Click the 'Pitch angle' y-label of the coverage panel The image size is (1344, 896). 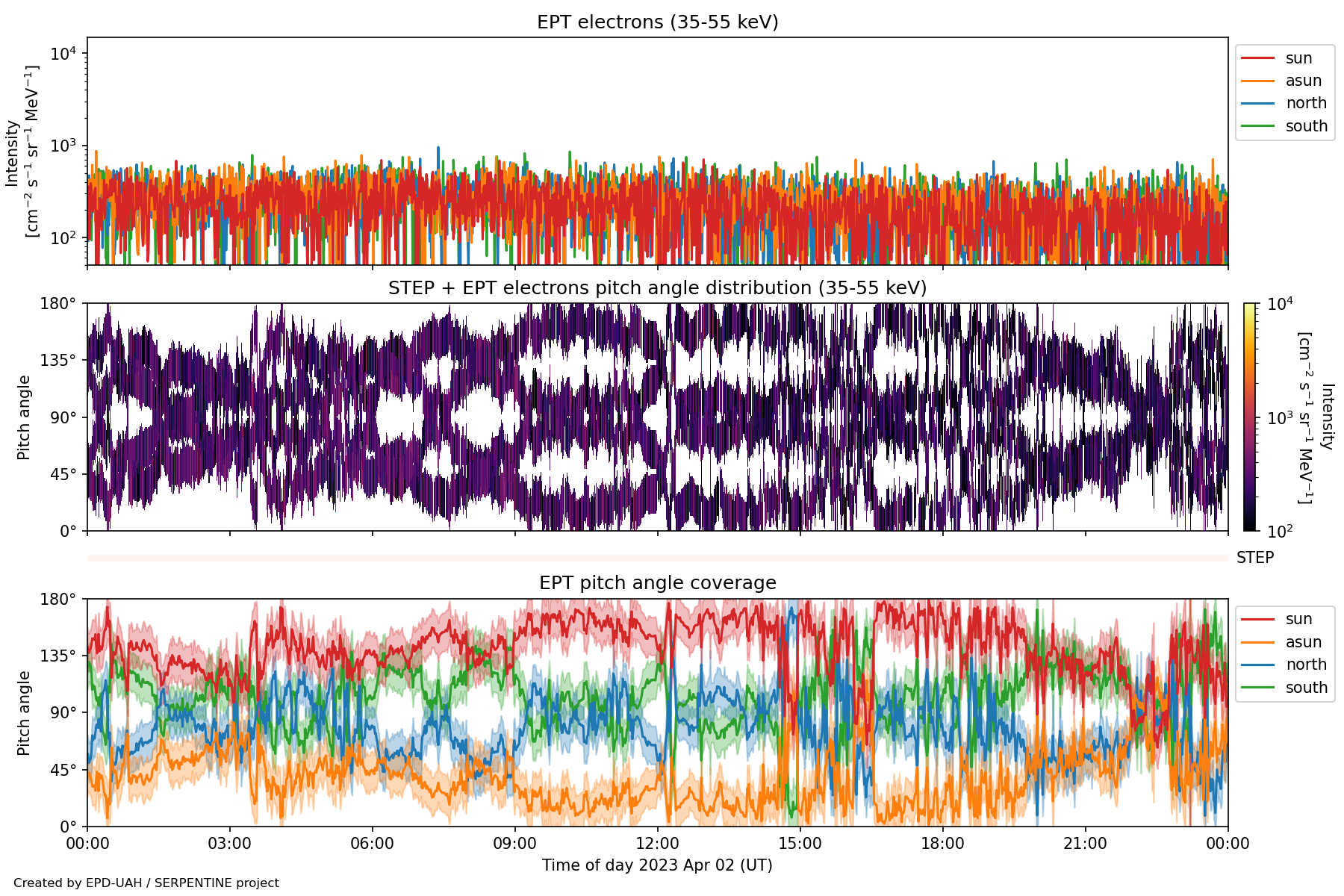[x=24, y=713]
